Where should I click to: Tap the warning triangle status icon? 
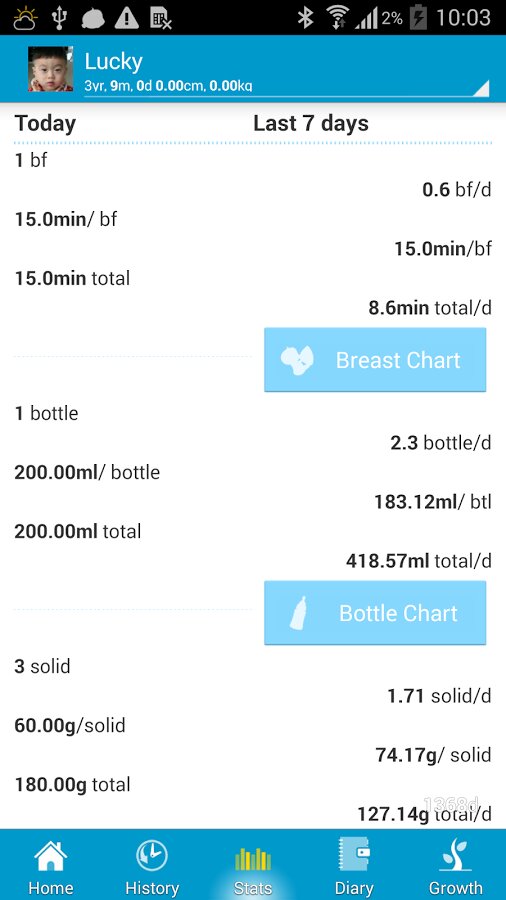point(126,18)
